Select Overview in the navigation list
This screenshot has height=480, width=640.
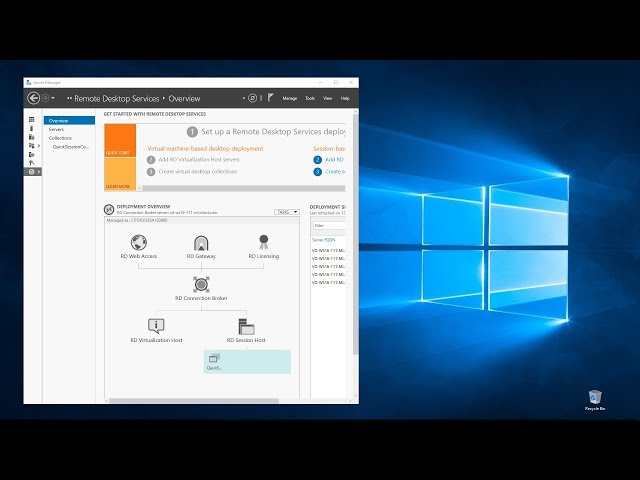point(69,121)
